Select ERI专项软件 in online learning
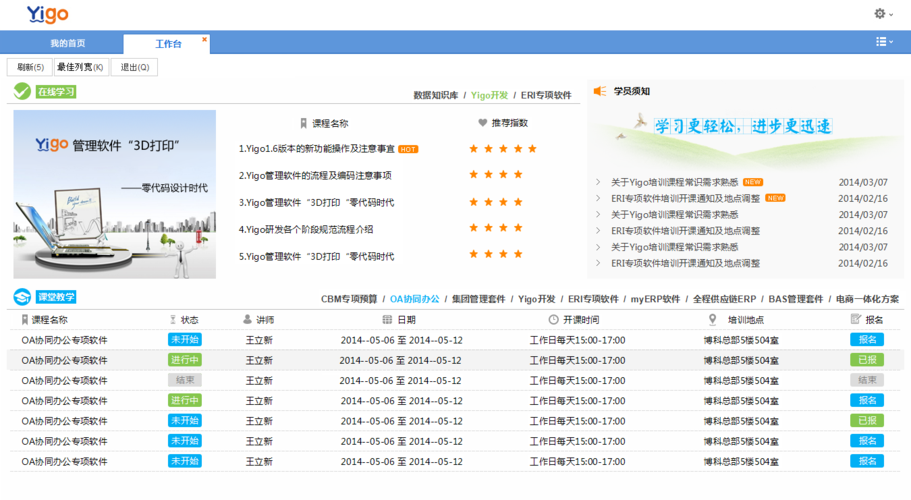The image size is (911, 500). tap(546, 95)
